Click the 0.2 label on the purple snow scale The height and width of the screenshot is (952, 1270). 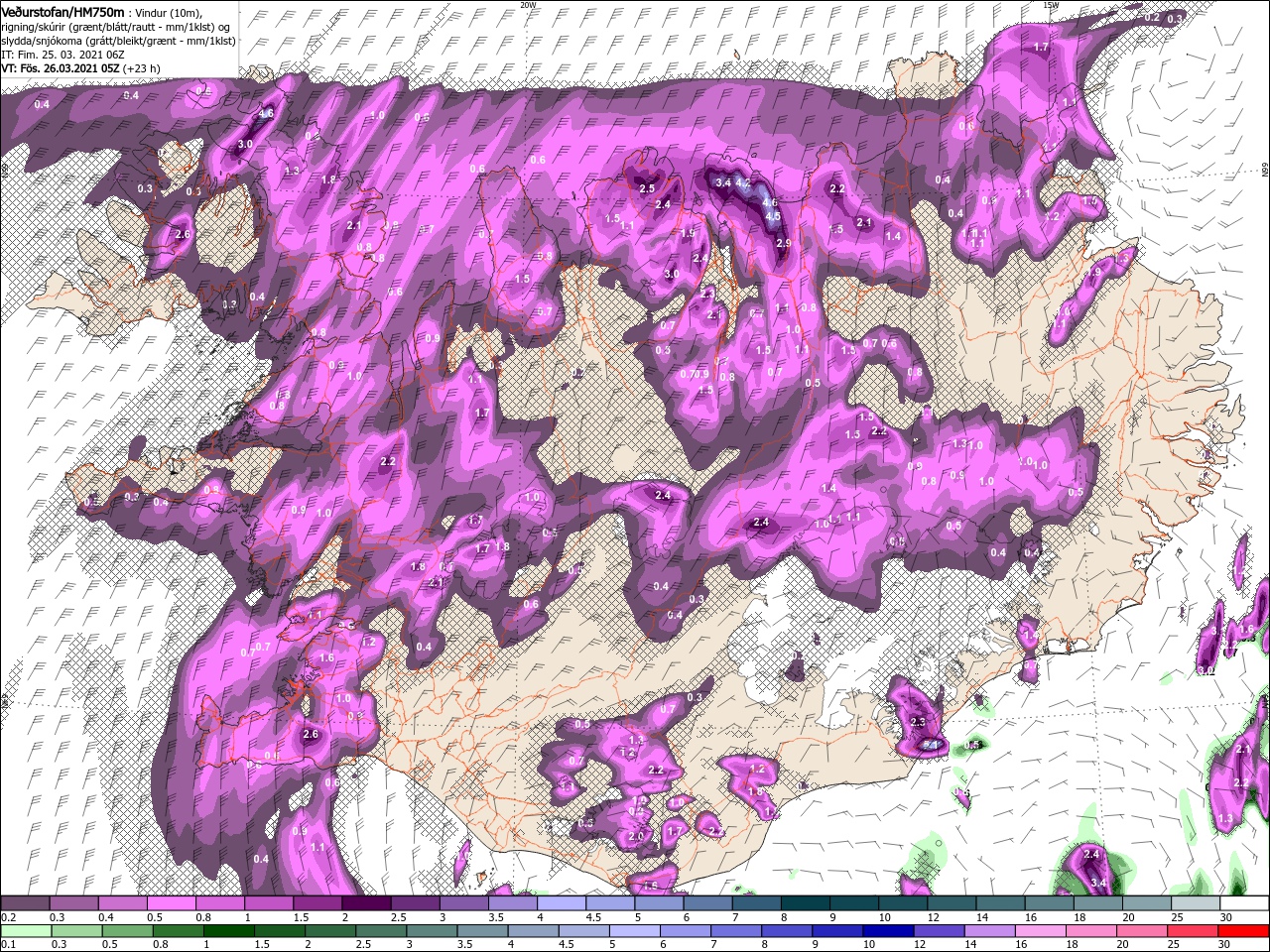click(x=7, y=917)
